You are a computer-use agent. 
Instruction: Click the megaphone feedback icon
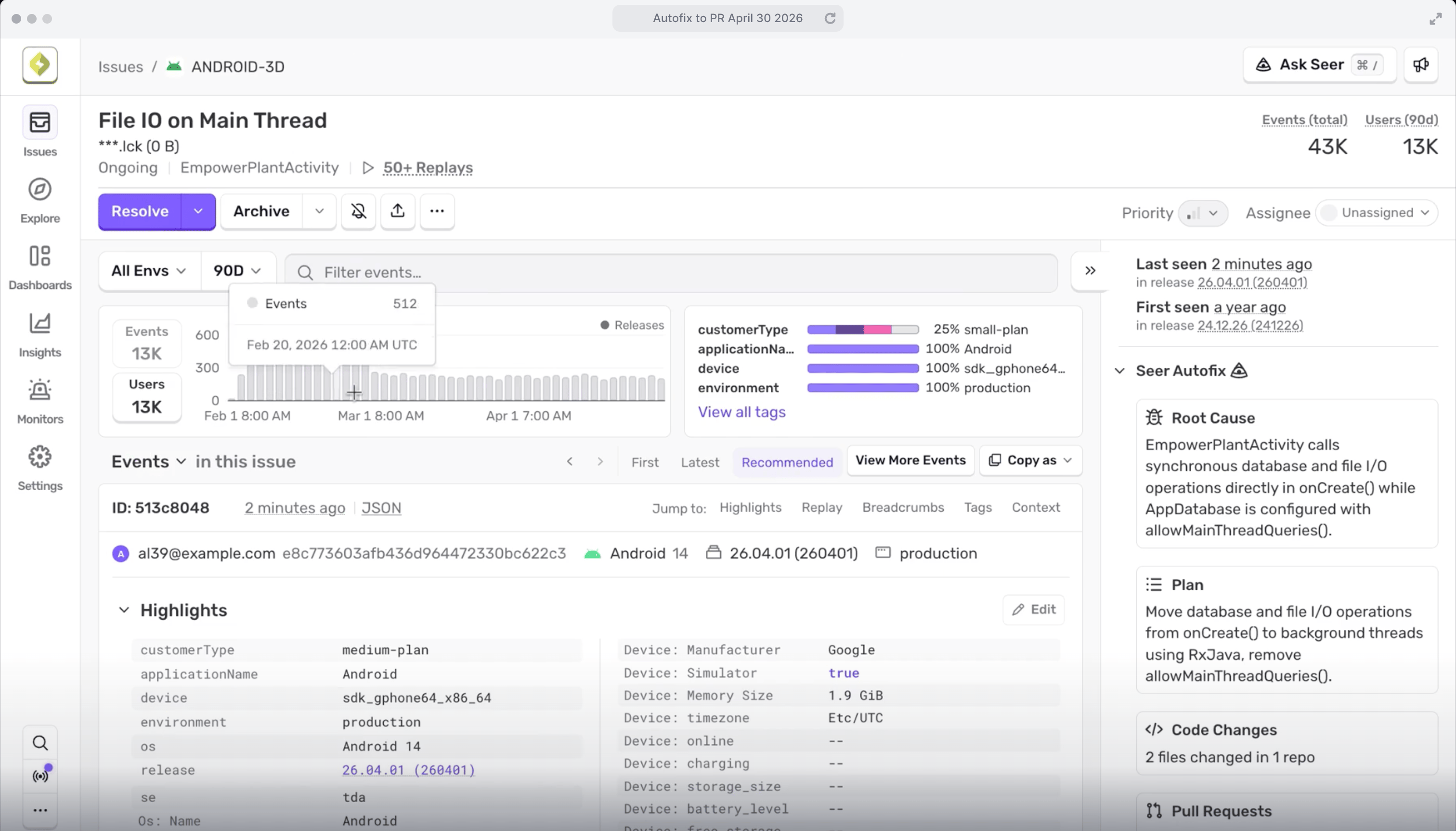1421,65
